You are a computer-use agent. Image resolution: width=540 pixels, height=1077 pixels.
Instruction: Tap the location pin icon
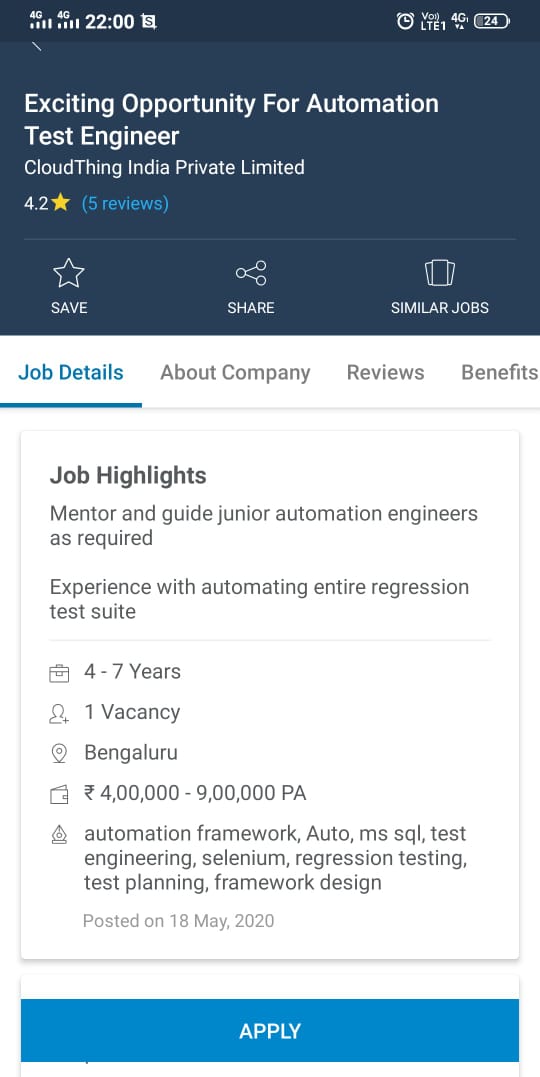60,753
